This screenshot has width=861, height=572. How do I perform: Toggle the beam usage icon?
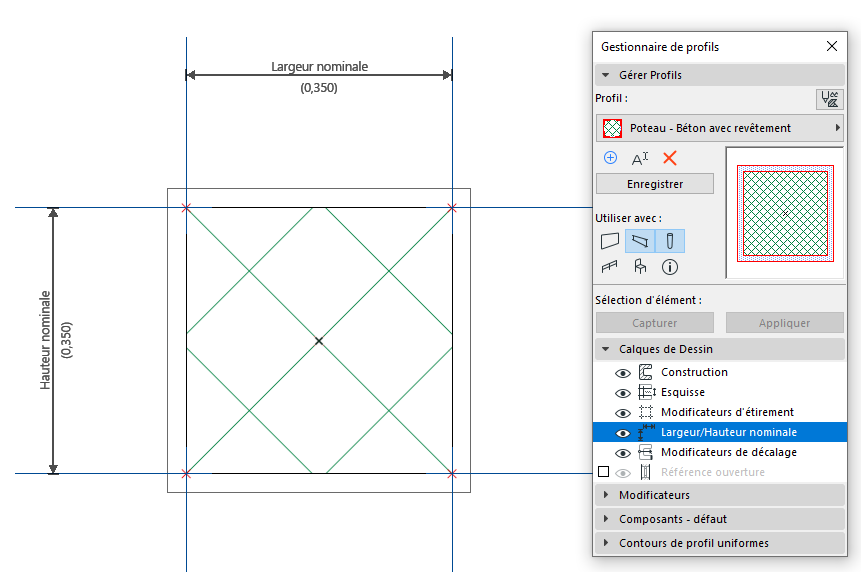(640, 241)
